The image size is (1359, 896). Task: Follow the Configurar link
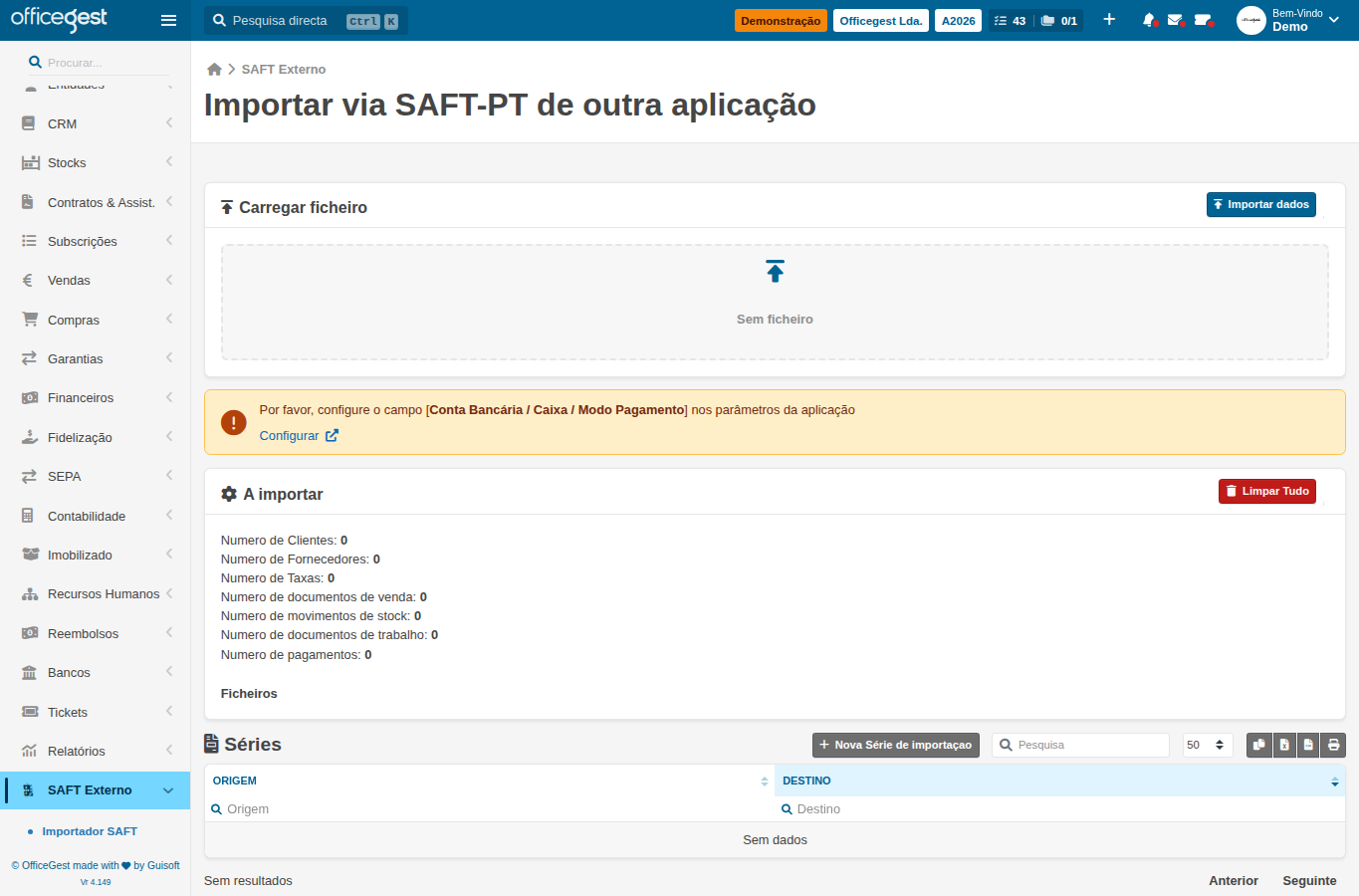(299, 435)
